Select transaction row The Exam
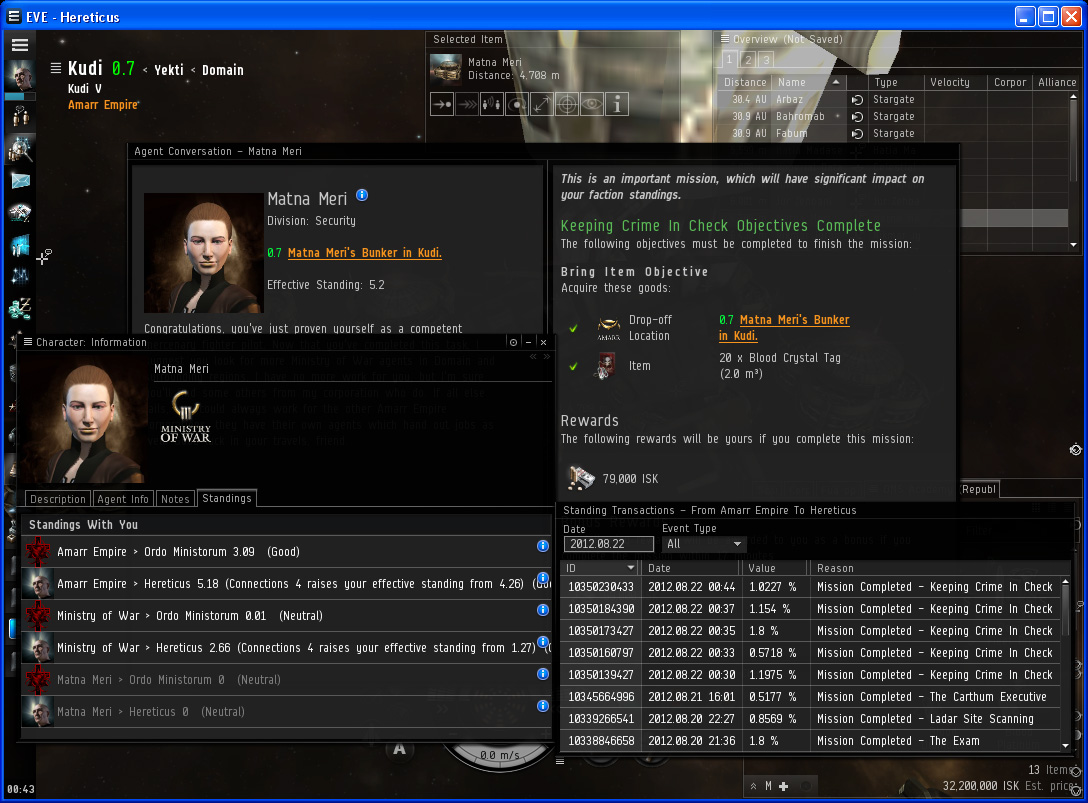Image resolution: width=1088 pixels, height=803 pixels. [810, 741]
